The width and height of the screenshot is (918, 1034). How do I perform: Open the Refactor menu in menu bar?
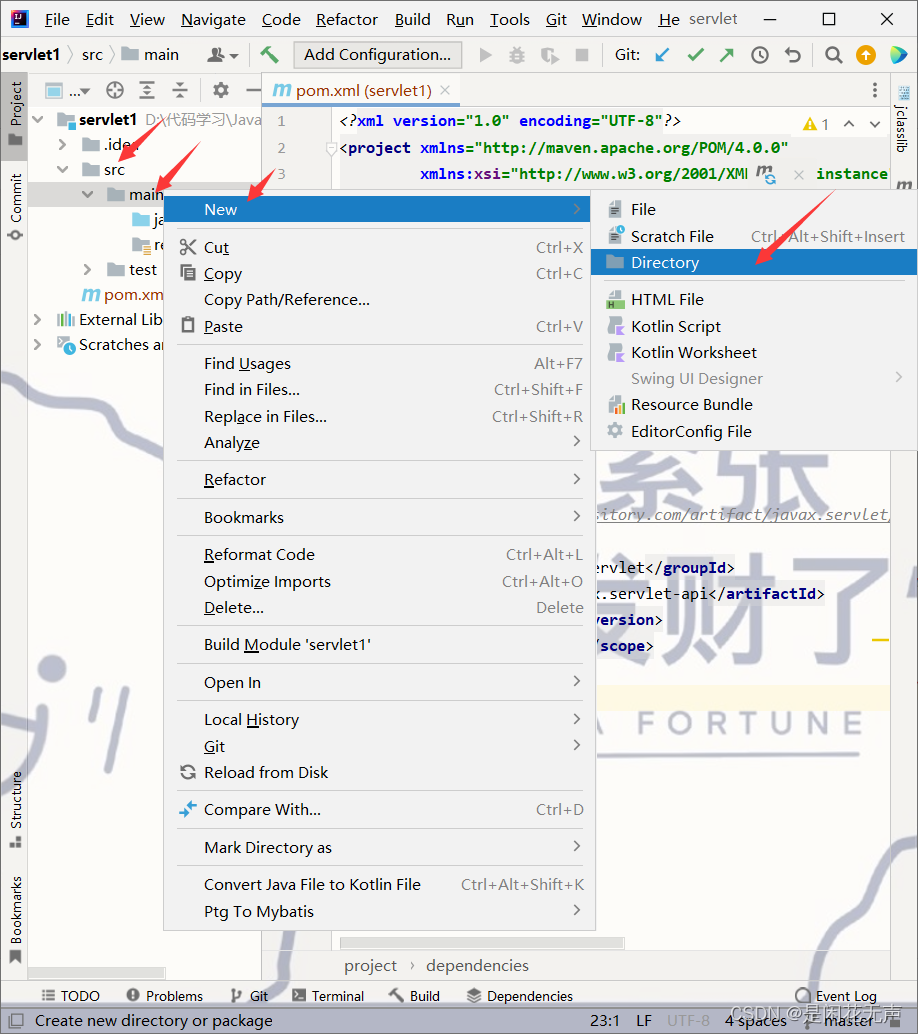[x=346, y=19]
